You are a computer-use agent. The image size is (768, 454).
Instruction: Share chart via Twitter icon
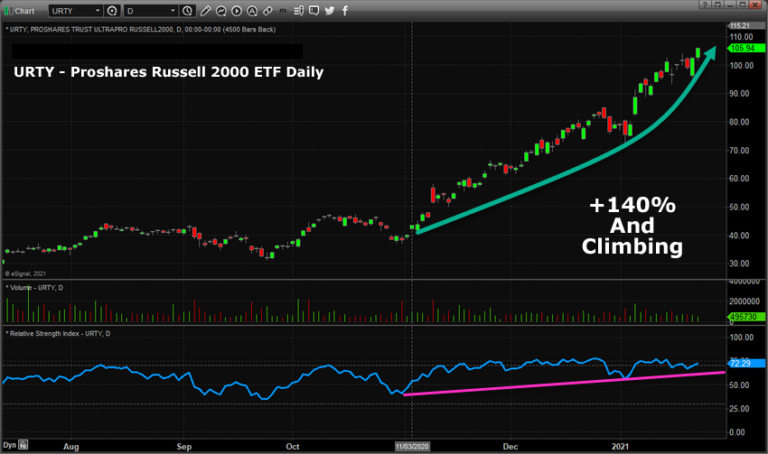tap(330, 11)
